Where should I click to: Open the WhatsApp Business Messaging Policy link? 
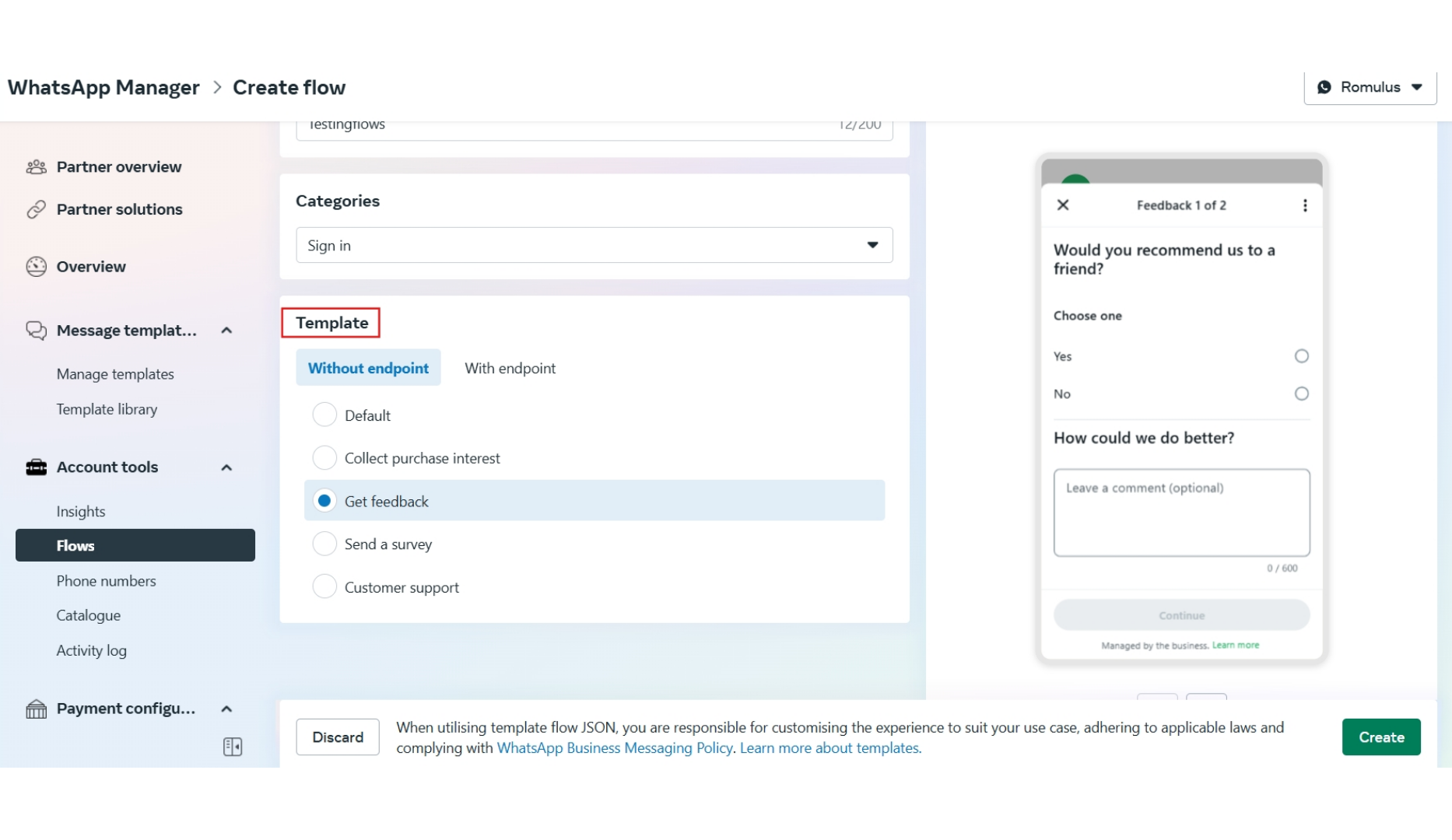616,747
